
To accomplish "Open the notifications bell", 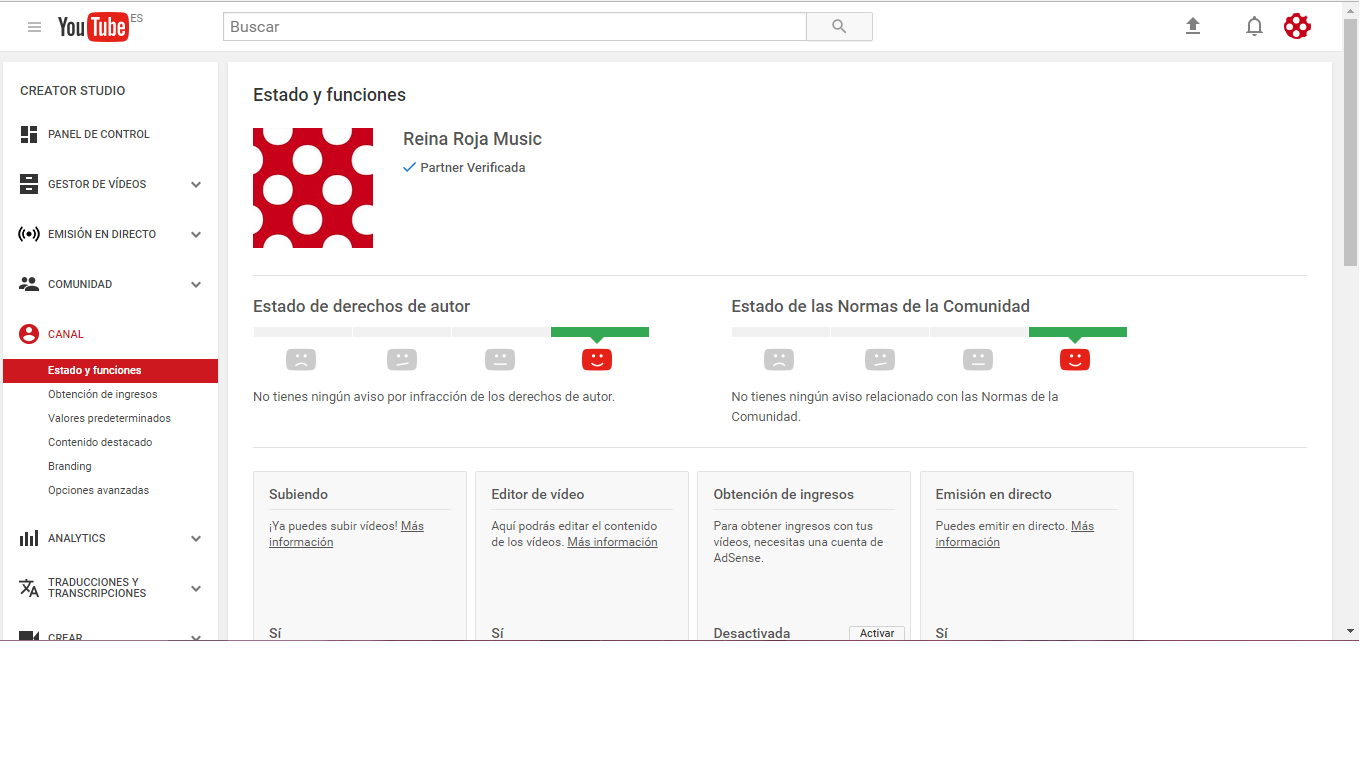I will click(1254, 27).
